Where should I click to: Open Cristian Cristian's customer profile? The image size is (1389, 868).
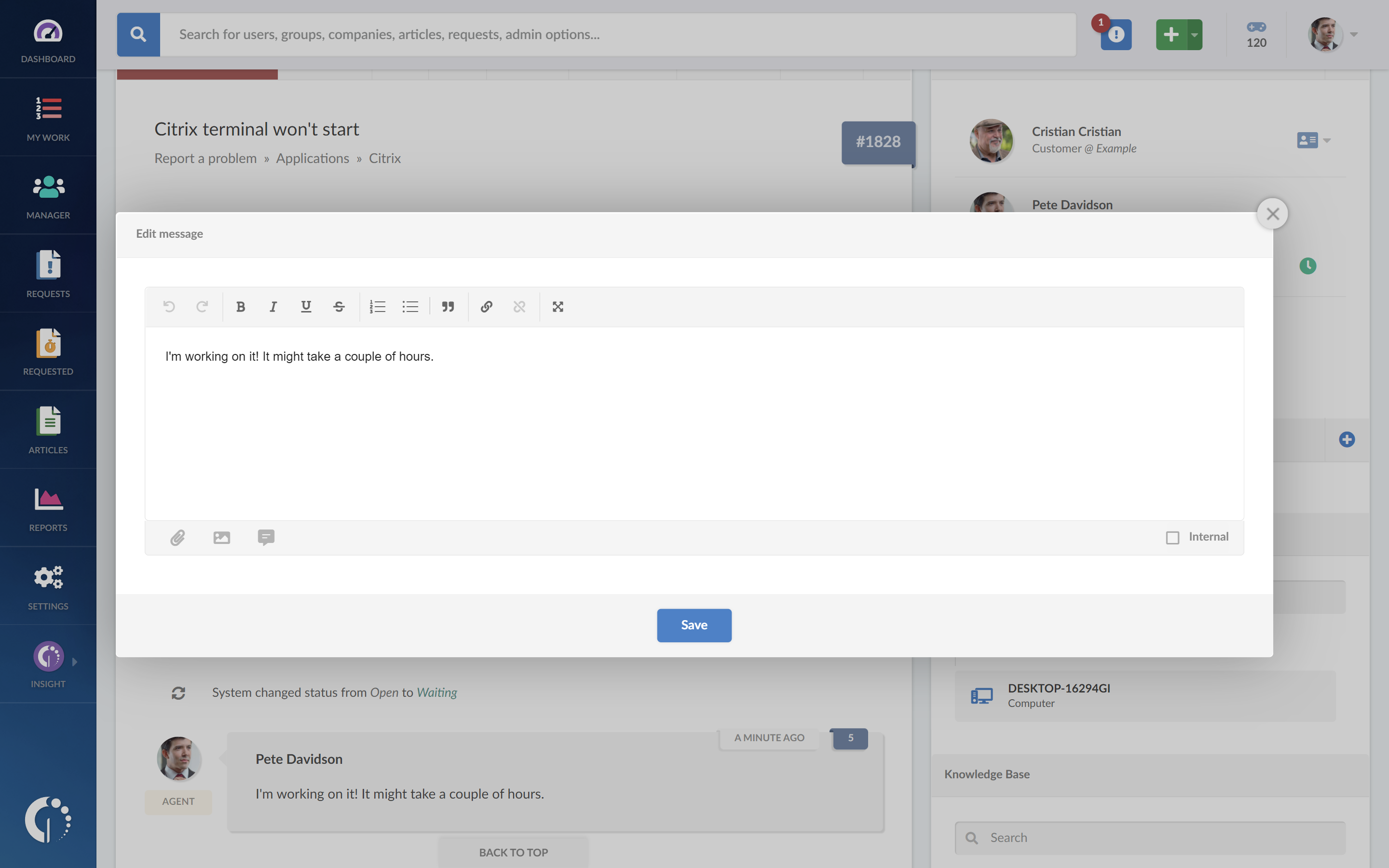[x=1076, y=132]
